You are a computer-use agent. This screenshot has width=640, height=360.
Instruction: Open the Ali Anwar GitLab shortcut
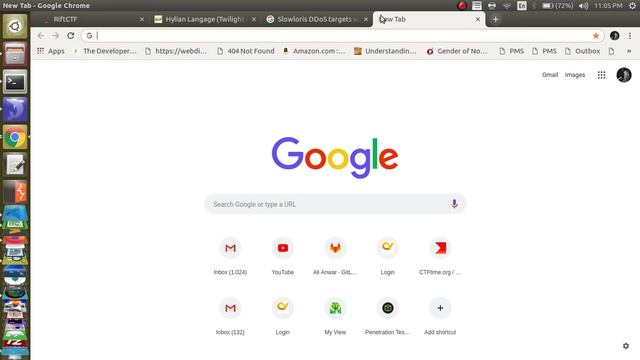click(335, 256)
